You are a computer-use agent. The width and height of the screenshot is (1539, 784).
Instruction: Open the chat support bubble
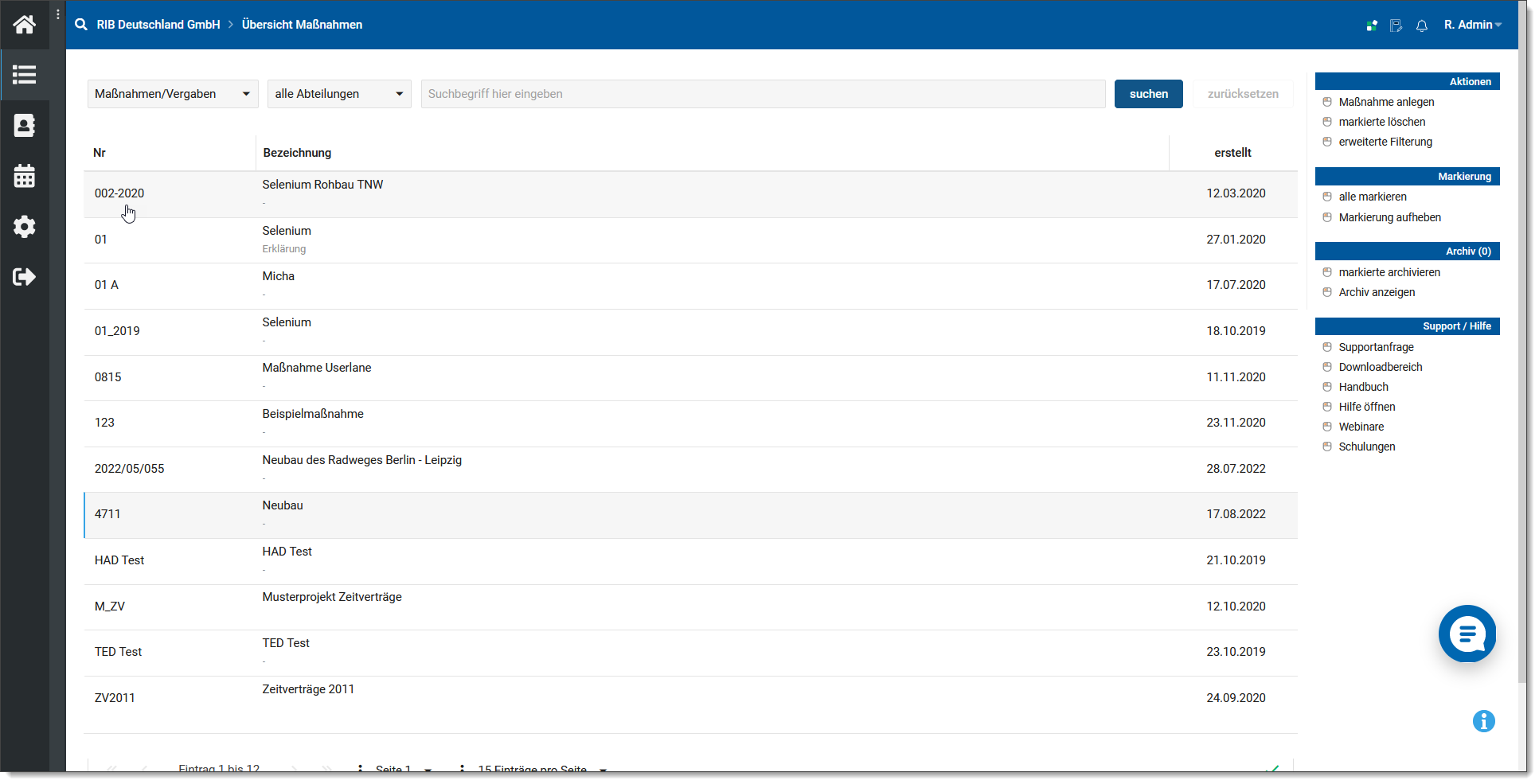1467,634
